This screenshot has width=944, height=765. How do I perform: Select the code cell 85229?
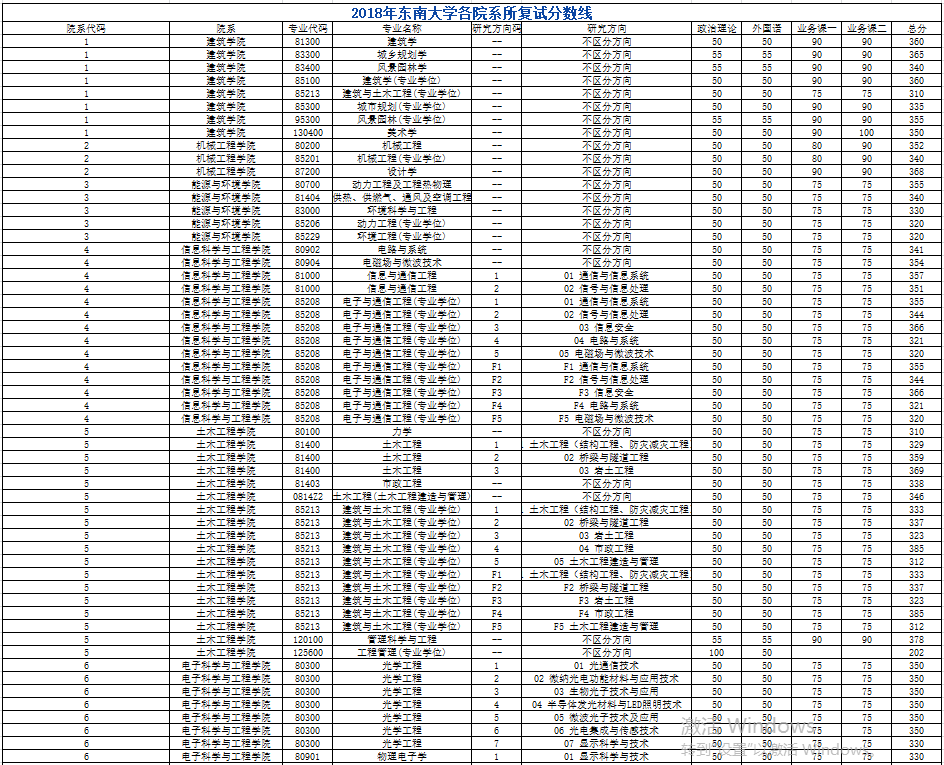[x=308, y=237]
